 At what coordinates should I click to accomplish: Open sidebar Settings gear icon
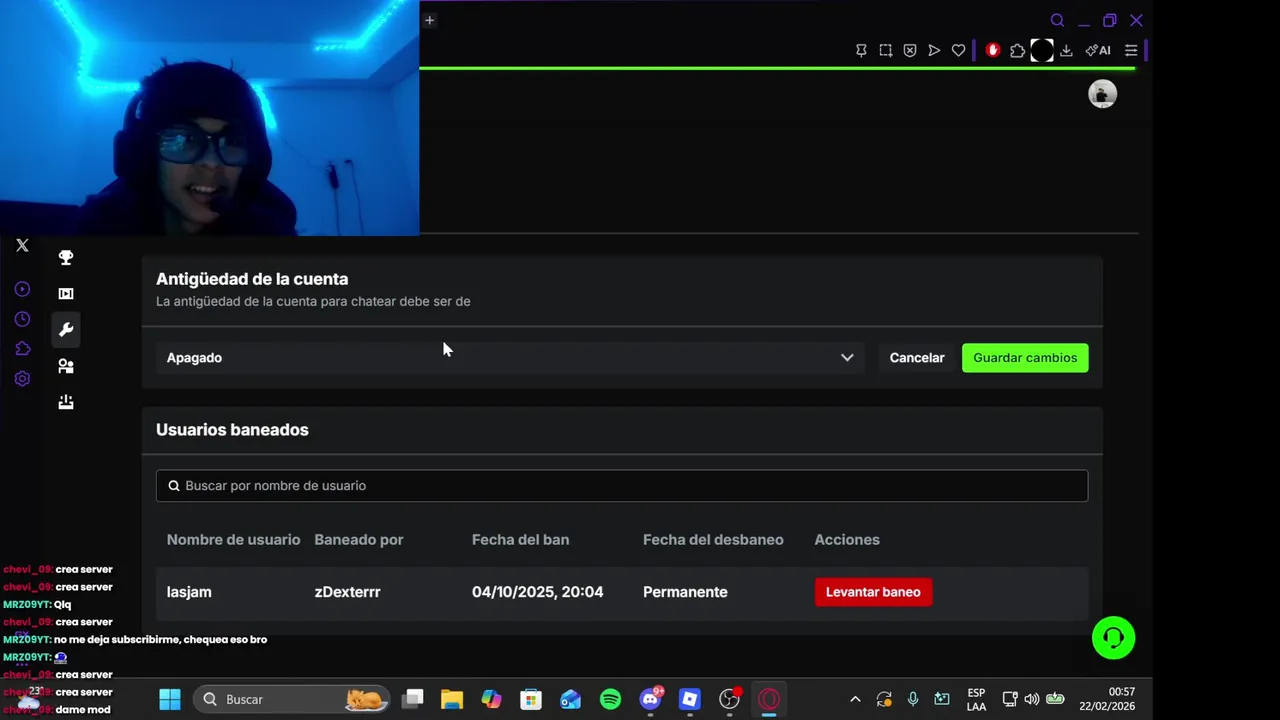tap(22, 379)
